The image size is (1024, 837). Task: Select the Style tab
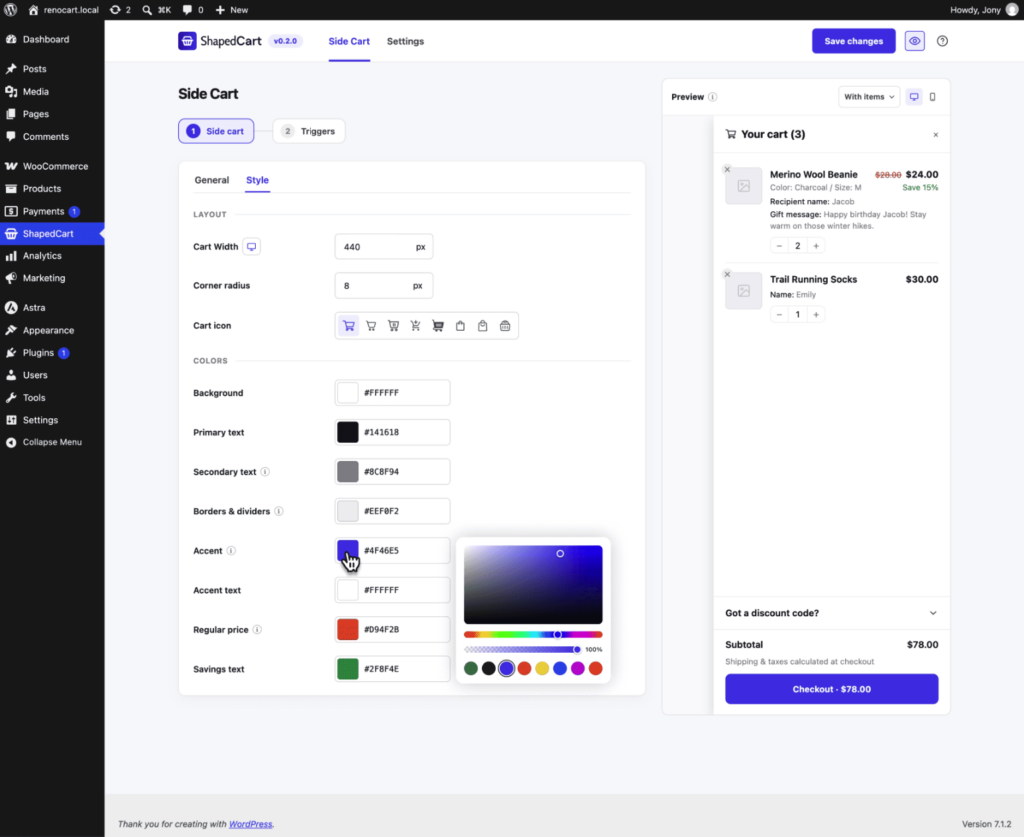click(x=257, y=180)
